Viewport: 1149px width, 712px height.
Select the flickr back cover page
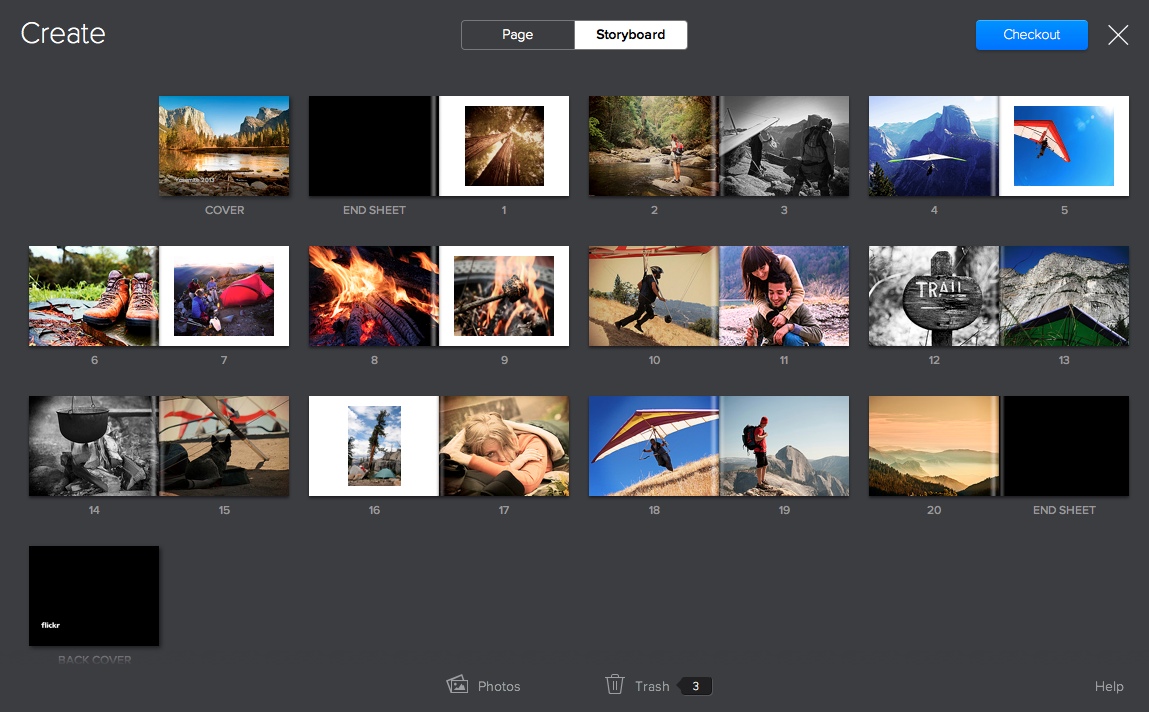94,596
